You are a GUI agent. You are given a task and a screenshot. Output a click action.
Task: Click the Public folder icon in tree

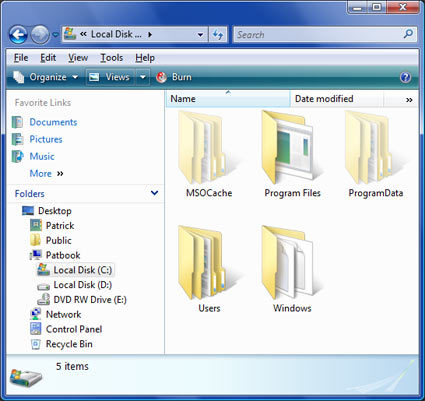tap(36, 240)
